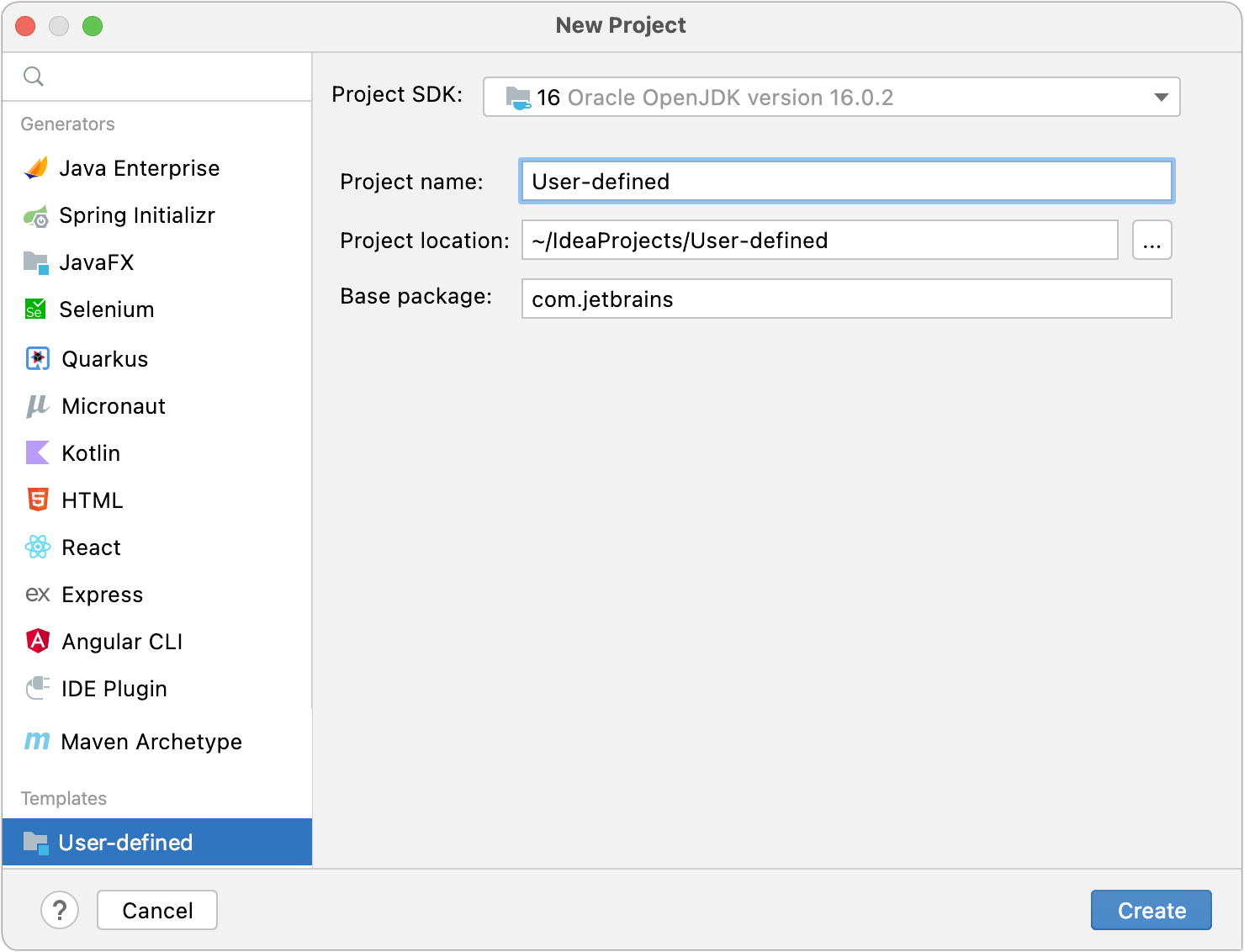
Task: Choose the IDE Plugin generator
Action: pyautogui.click(x=157, y=689)
